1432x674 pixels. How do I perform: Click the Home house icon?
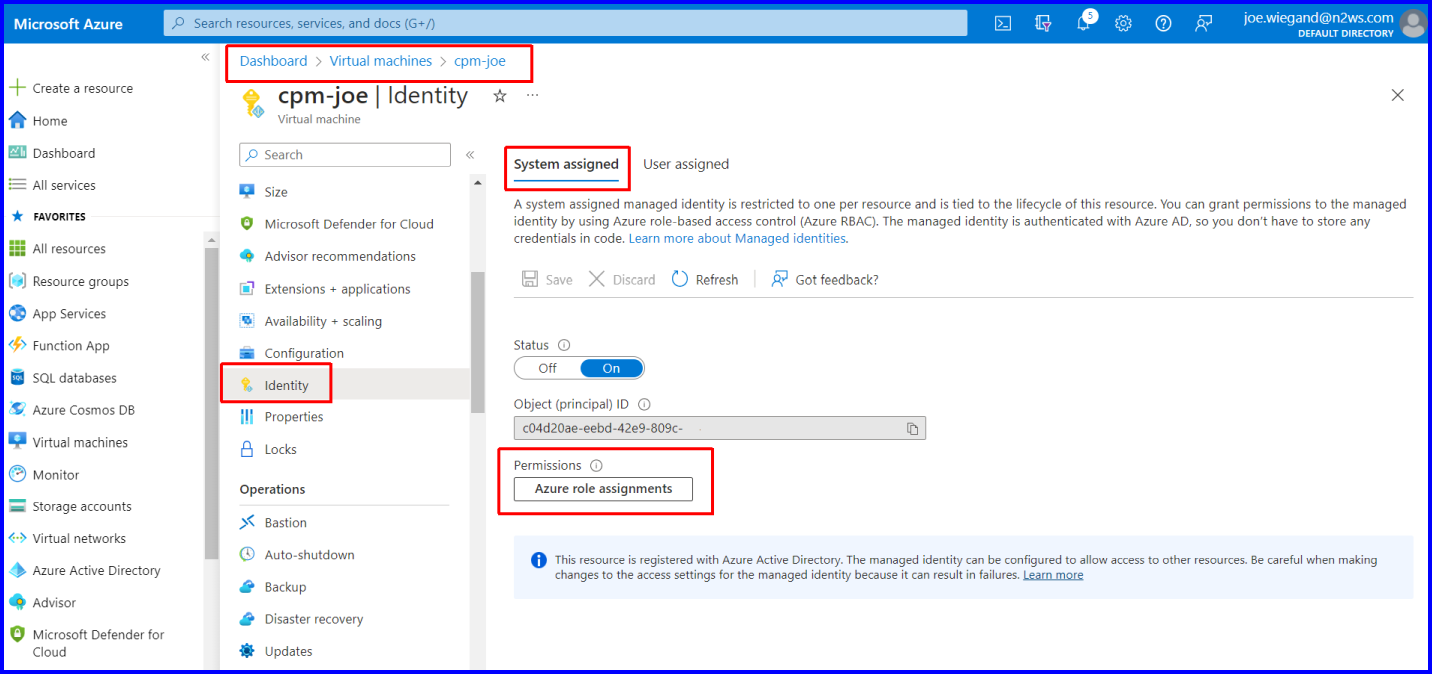pyautogui.click(x=17, y=120)
